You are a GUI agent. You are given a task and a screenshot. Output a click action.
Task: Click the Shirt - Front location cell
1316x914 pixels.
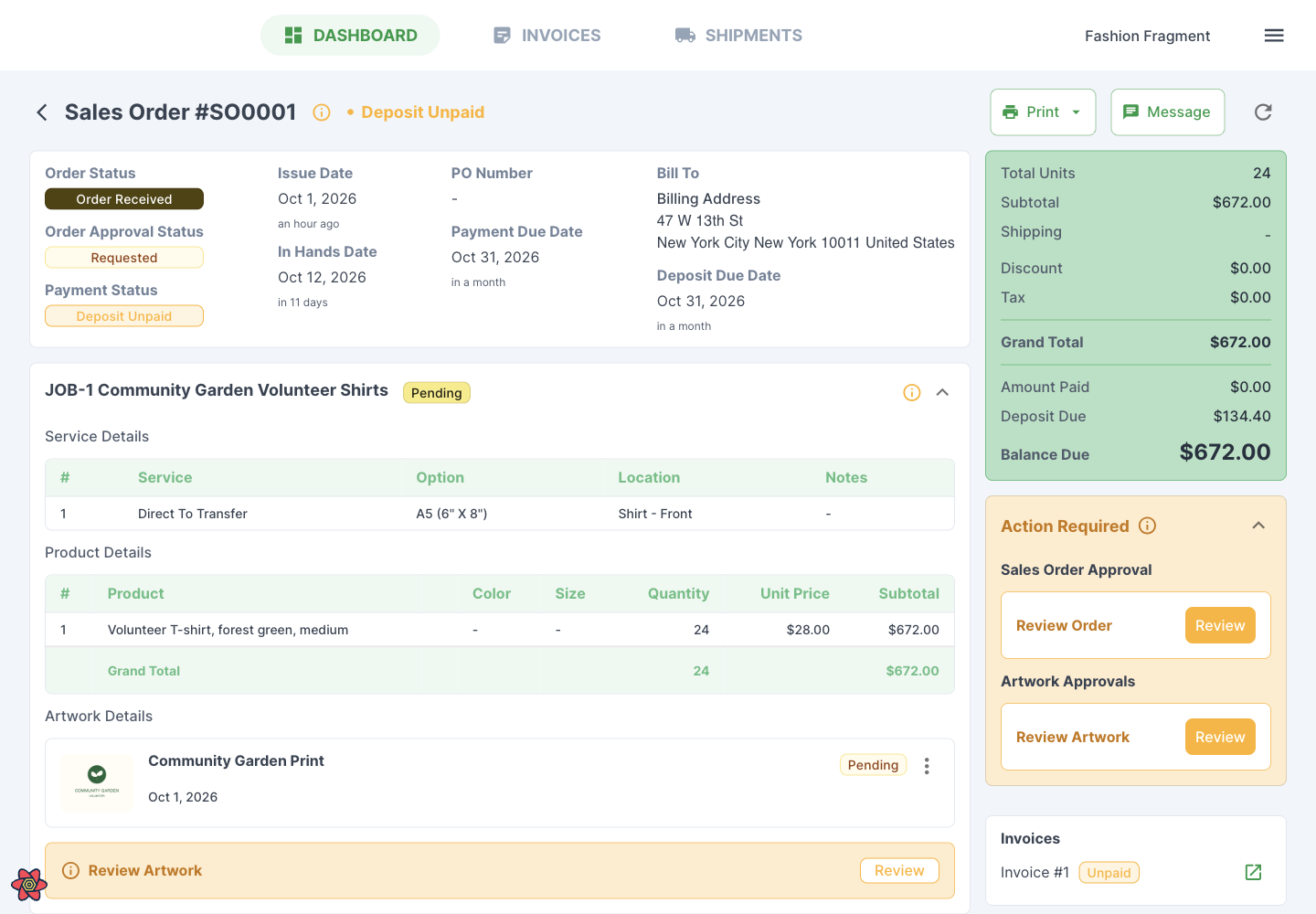[x=655, y=514]
